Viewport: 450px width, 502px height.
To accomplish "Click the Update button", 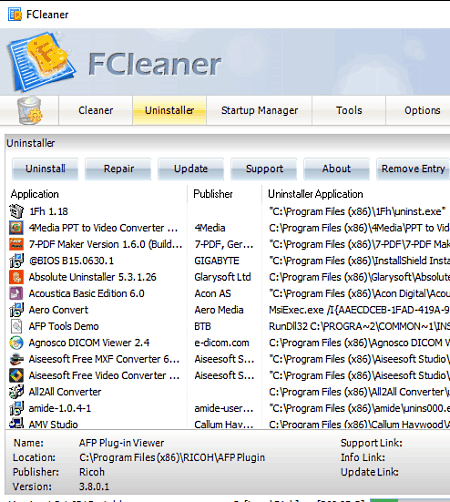I will pyautogui.click(x=191, y=169).
